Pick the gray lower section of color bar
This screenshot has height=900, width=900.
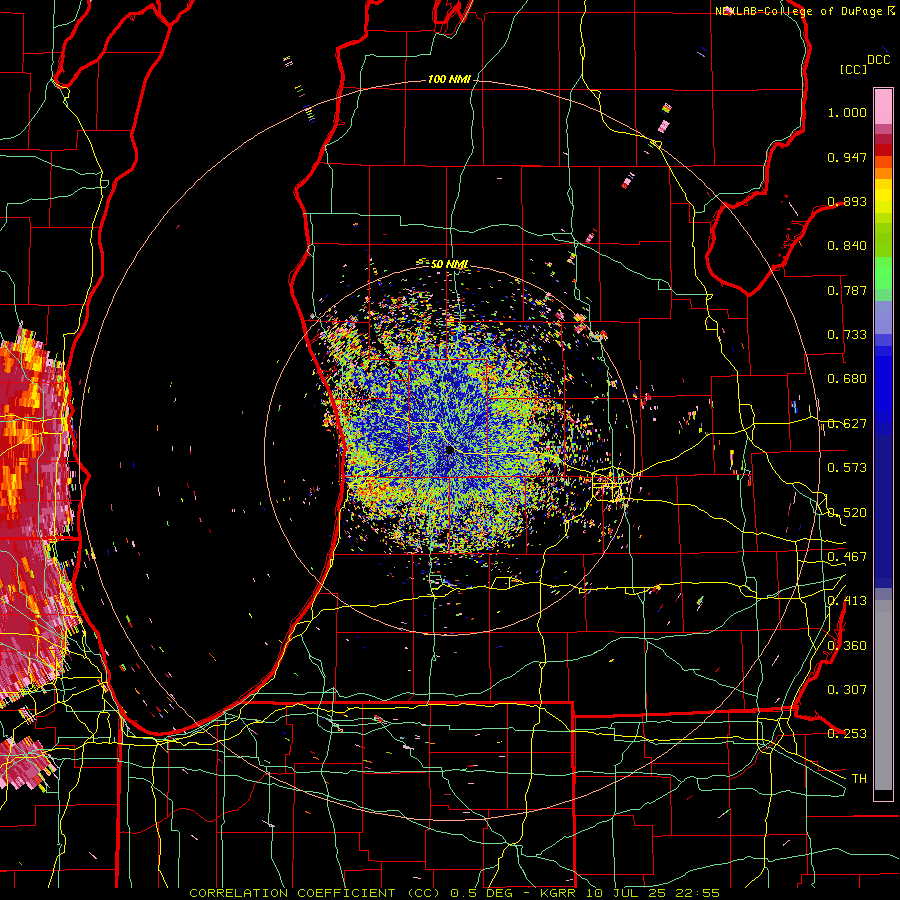(883, 695)
